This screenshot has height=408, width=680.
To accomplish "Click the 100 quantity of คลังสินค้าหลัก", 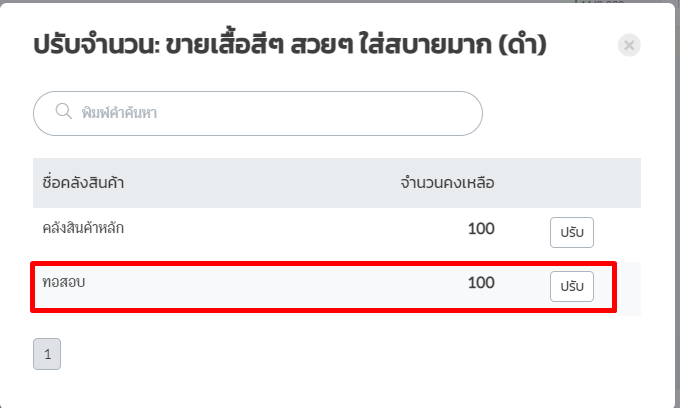I will click(481, 228).
